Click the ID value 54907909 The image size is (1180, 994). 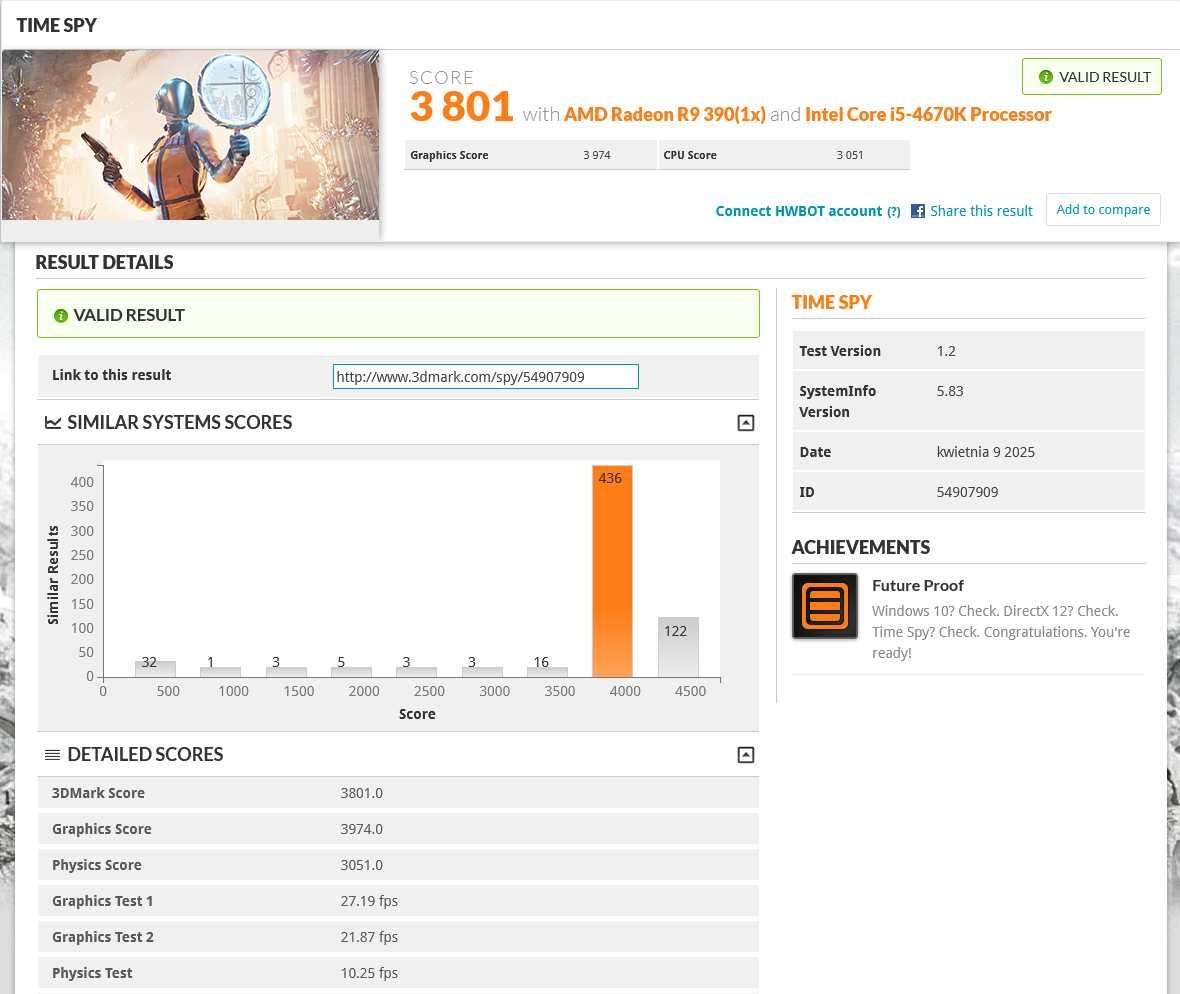[967, 492]
